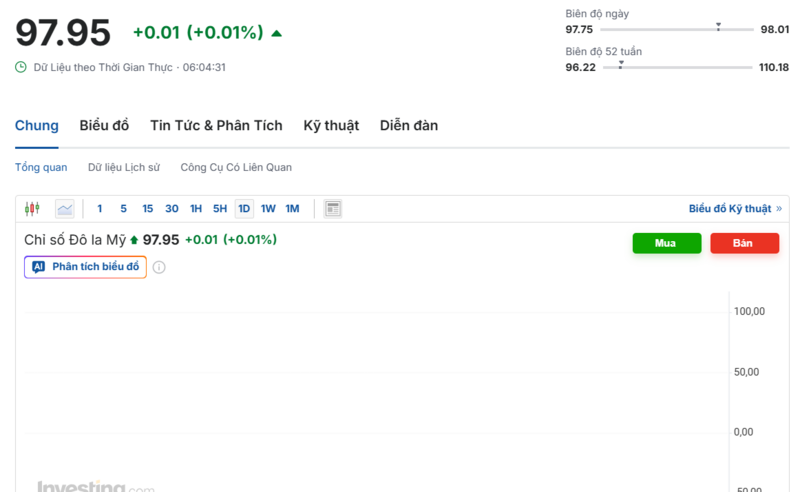
Task: Select the 1D timeframe
Action: click(244, 209)
